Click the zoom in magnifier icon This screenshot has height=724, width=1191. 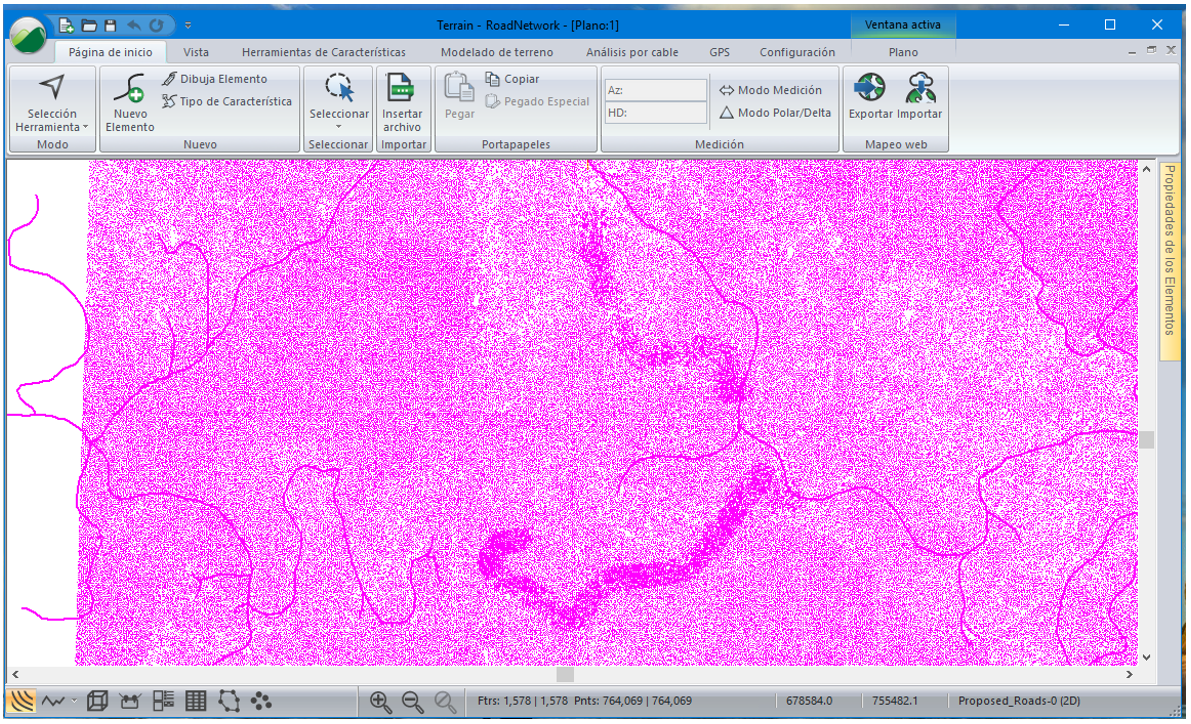380,702
